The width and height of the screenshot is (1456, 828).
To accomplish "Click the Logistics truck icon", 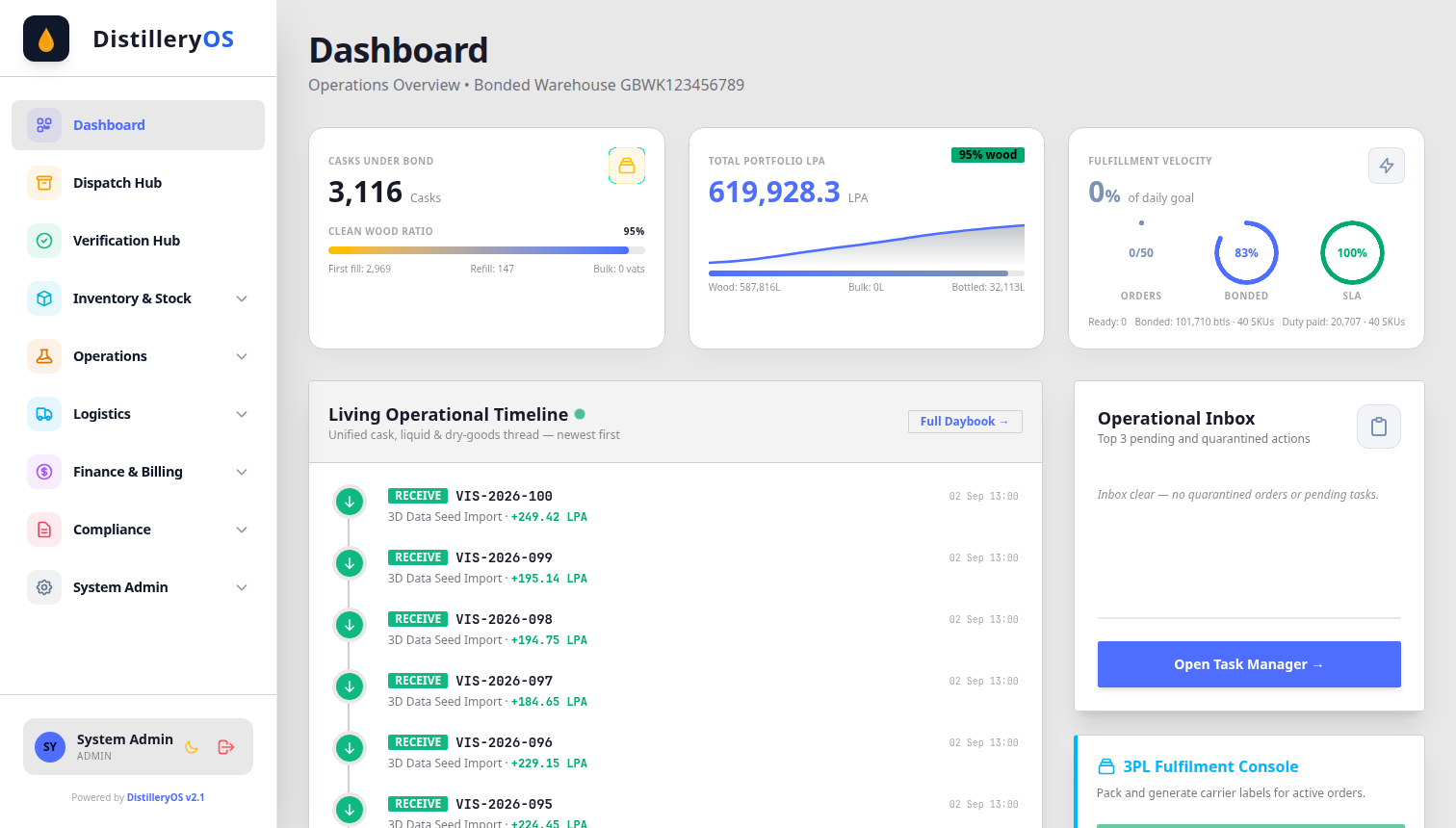I will (44, 414).
